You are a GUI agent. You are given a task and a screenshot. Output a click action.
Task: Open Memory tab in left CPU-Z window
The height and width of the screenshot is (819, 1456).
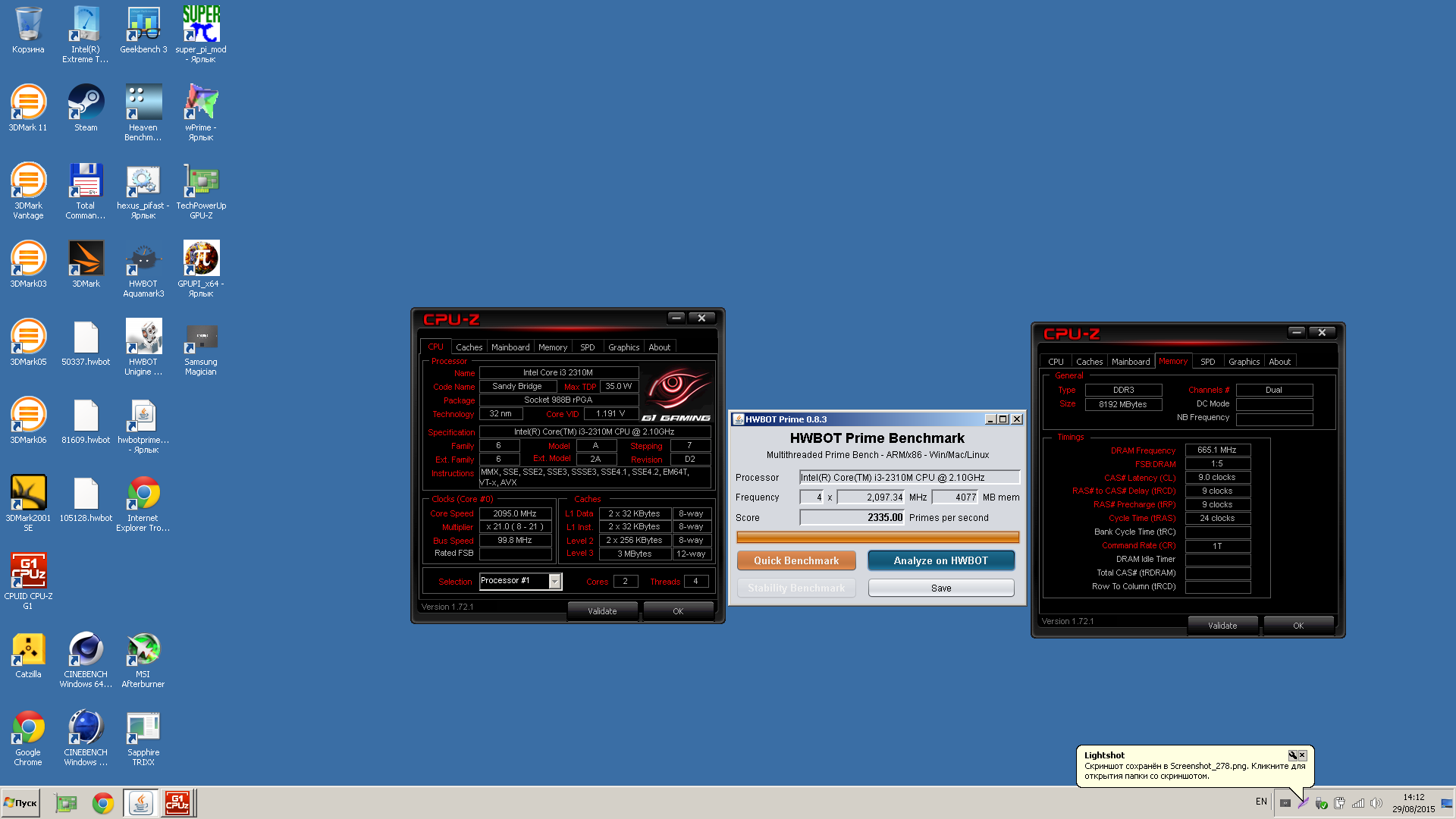[553, 347]
